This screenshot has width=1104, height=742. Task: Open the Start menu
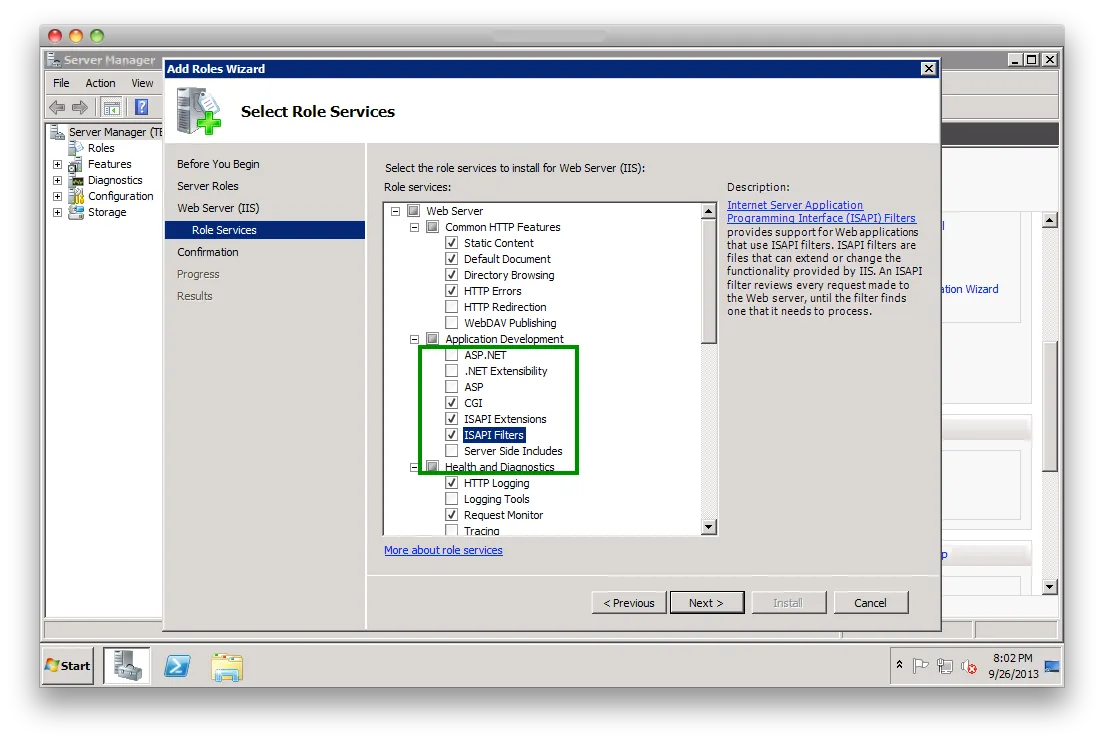[68, 666]
